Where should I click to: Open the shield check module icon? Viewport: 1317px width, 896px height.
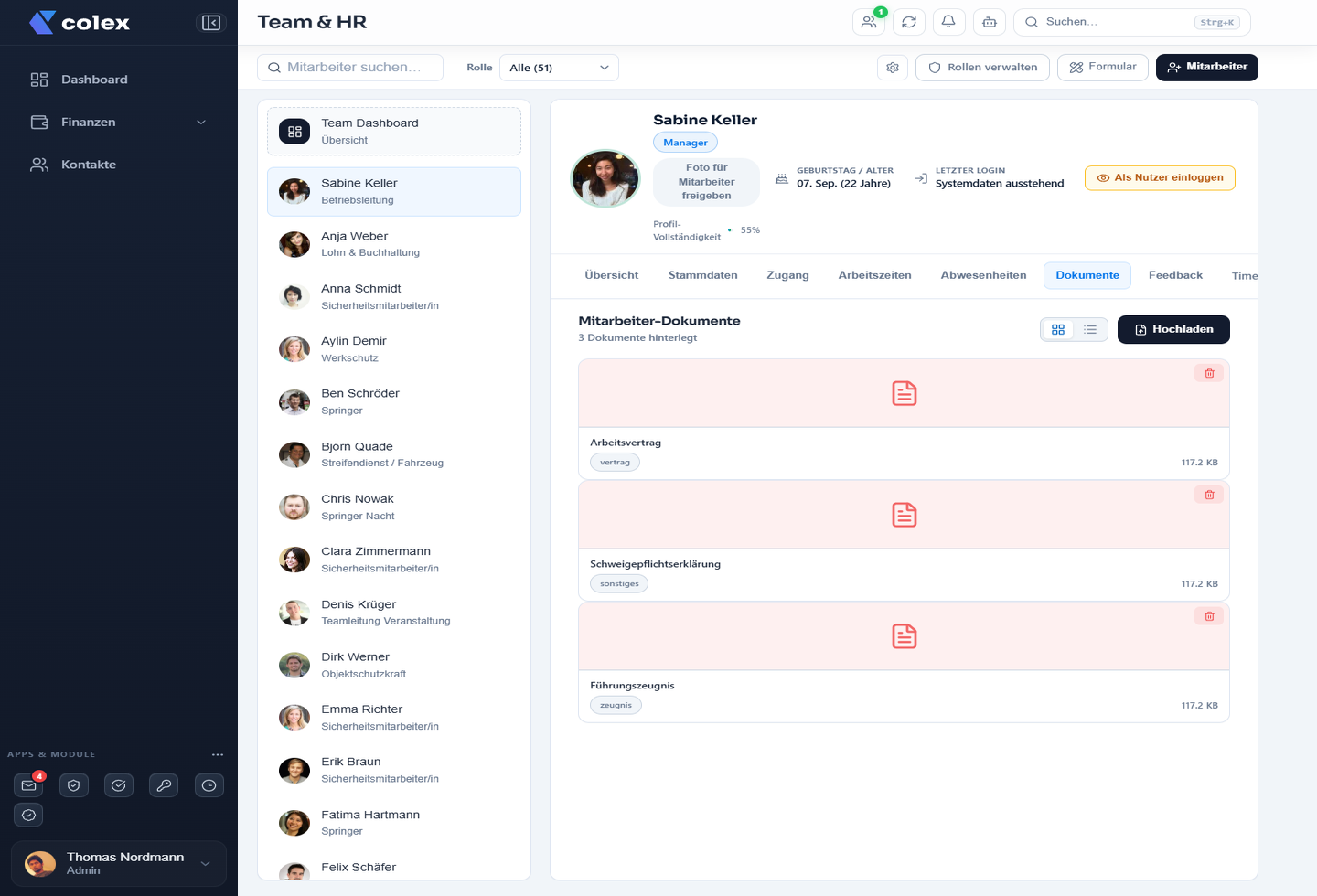(74, 785)
